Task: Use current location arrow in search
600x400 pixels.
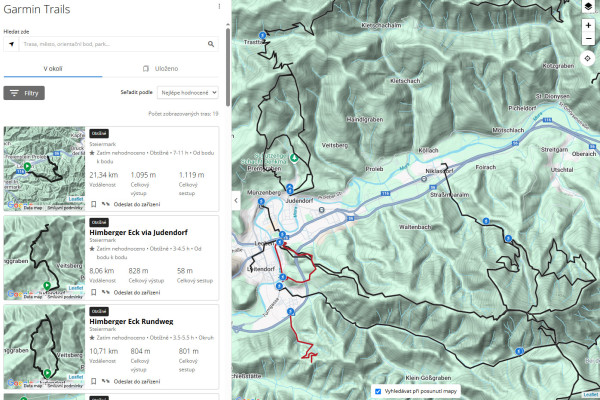Action: coord(11,44)
